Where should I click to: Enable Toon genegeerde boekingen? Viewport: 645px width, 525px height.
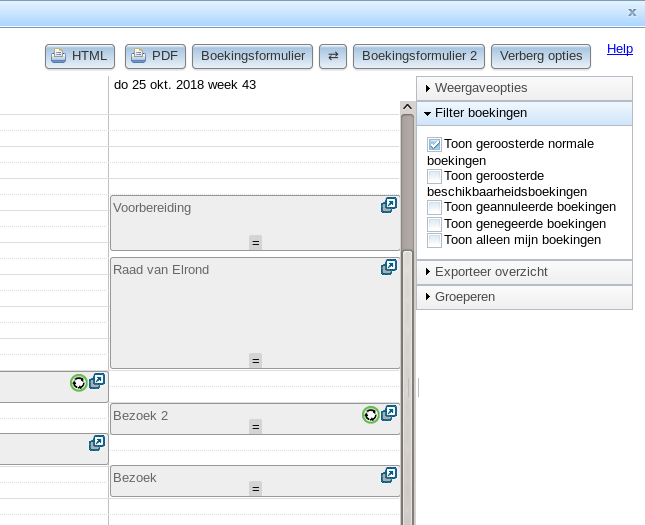point(434,224)
